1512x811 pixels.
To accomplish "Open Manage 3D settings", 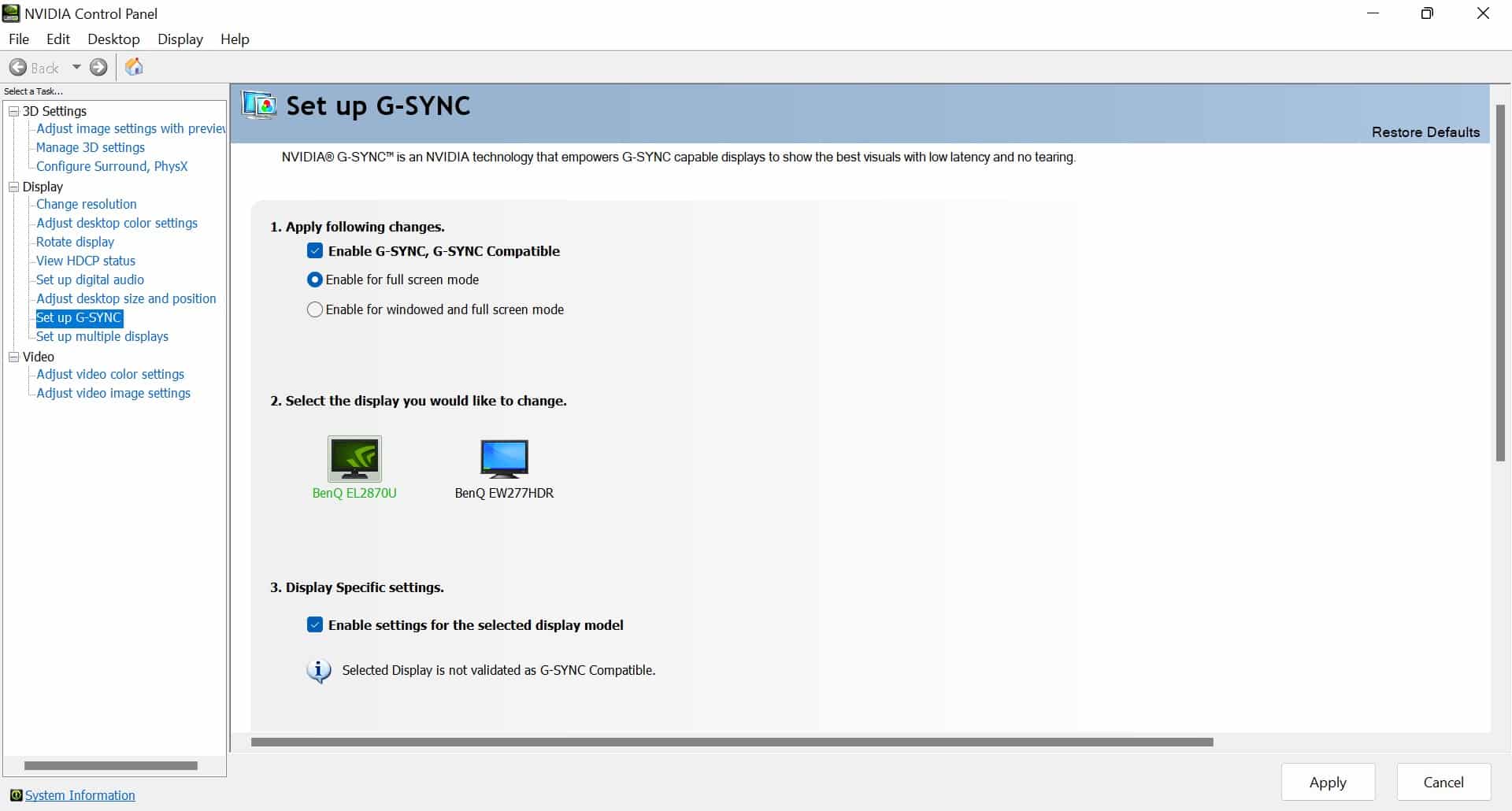I will click(91, 147).
